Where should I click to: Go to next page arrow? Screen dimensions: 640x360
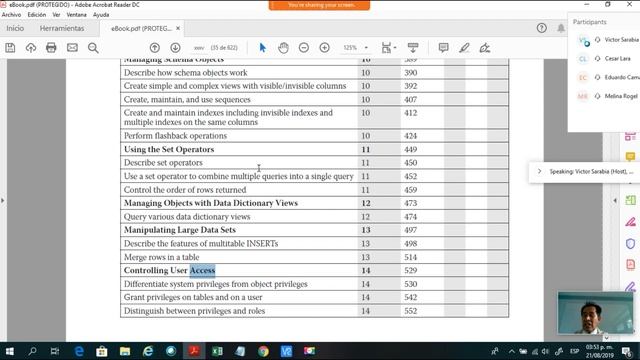coord(176,48)
